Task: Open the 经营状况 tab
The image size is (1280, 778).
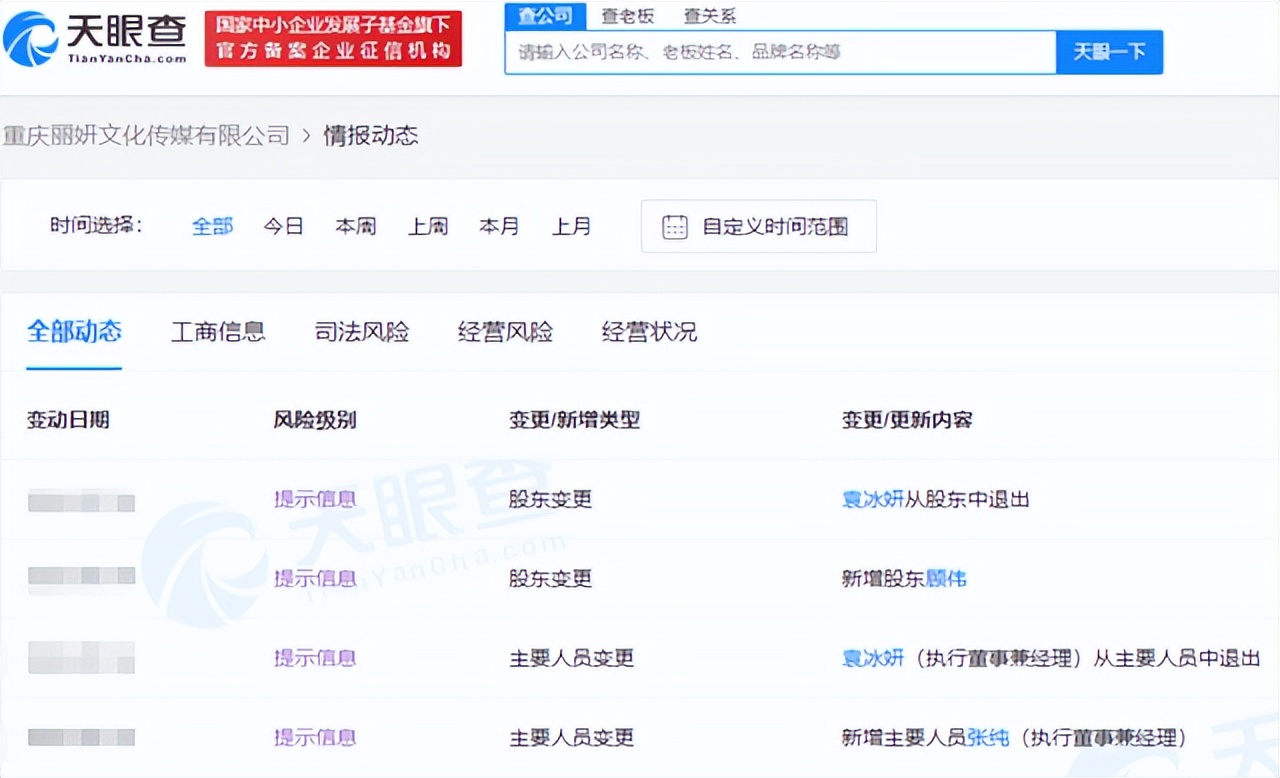Action: (x=648, y=332)
